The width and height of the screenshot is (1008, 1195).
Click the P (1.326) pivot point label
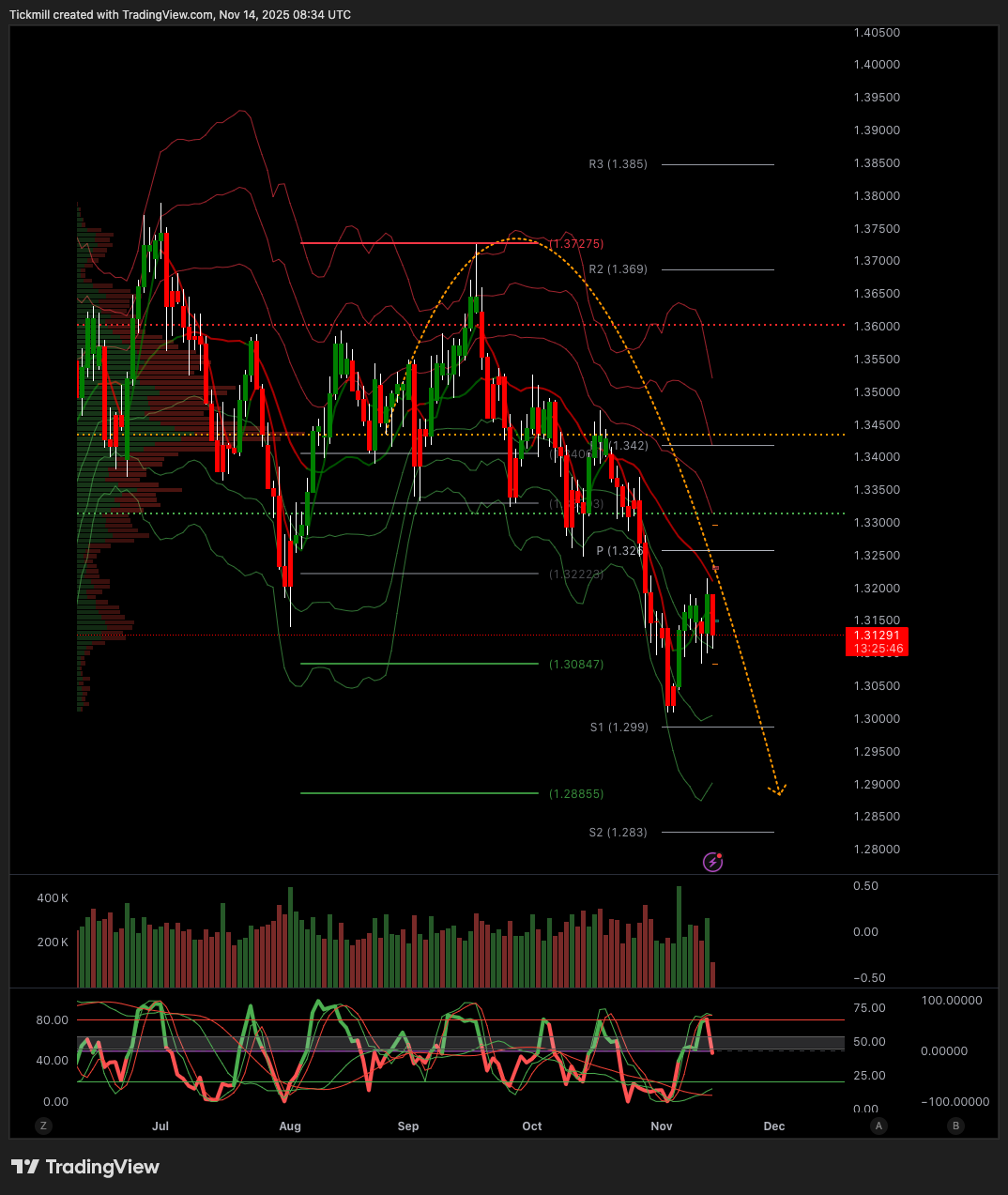[619, 551]
